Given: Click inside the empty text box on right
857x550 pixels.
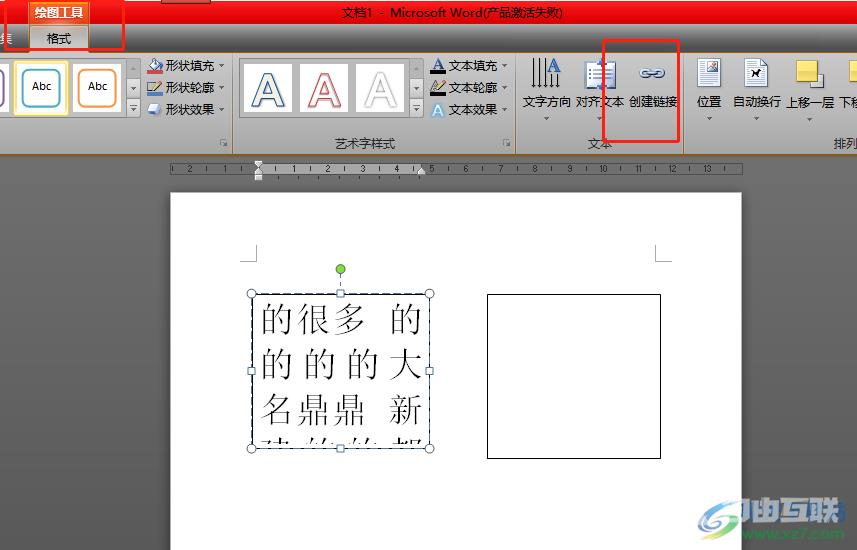Looking at the screenshot, I should coord(574,376).
